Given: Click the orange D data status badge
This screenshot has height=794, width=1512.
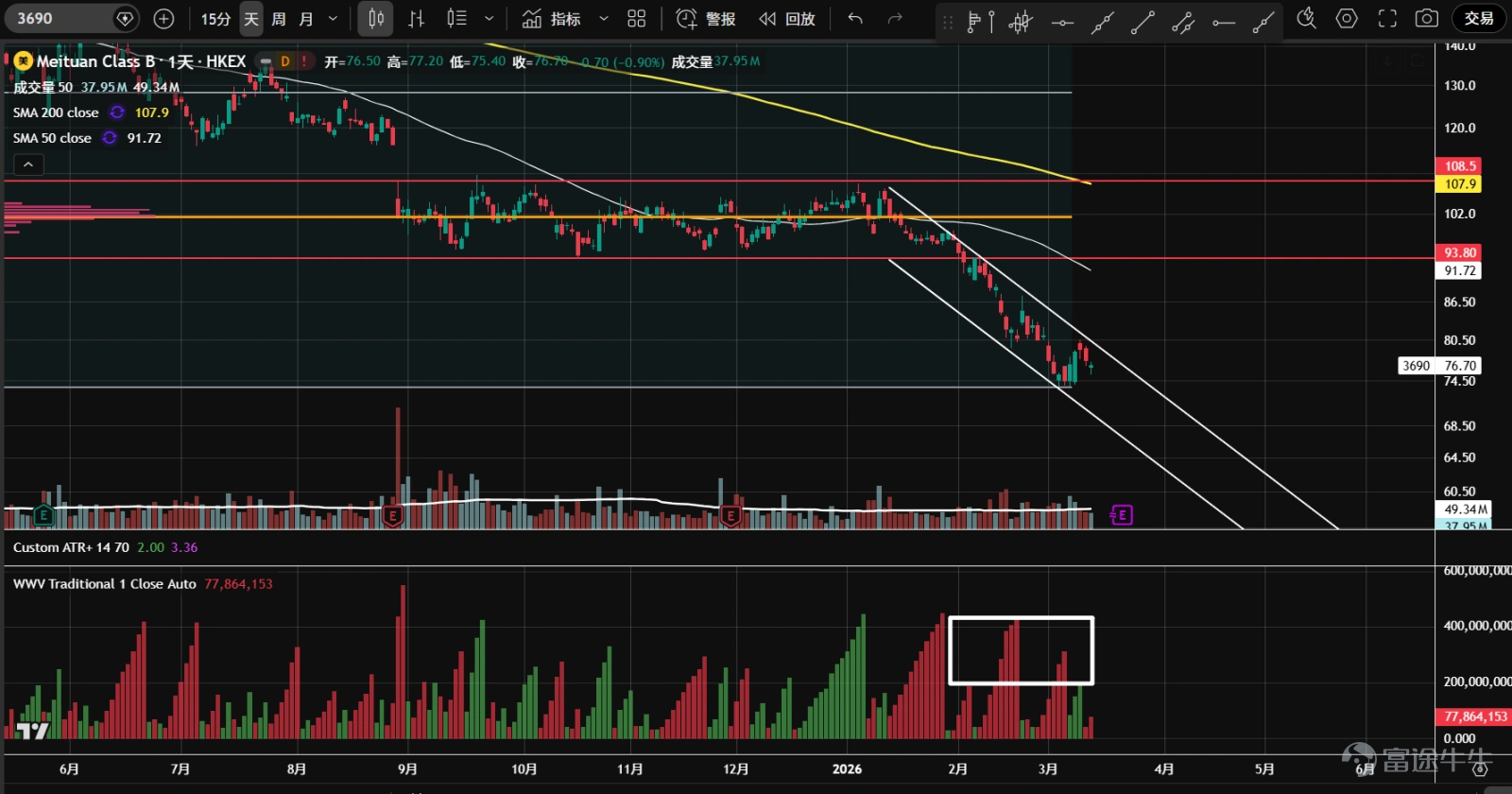Looking at the screenshot, I should coord(284,61).
